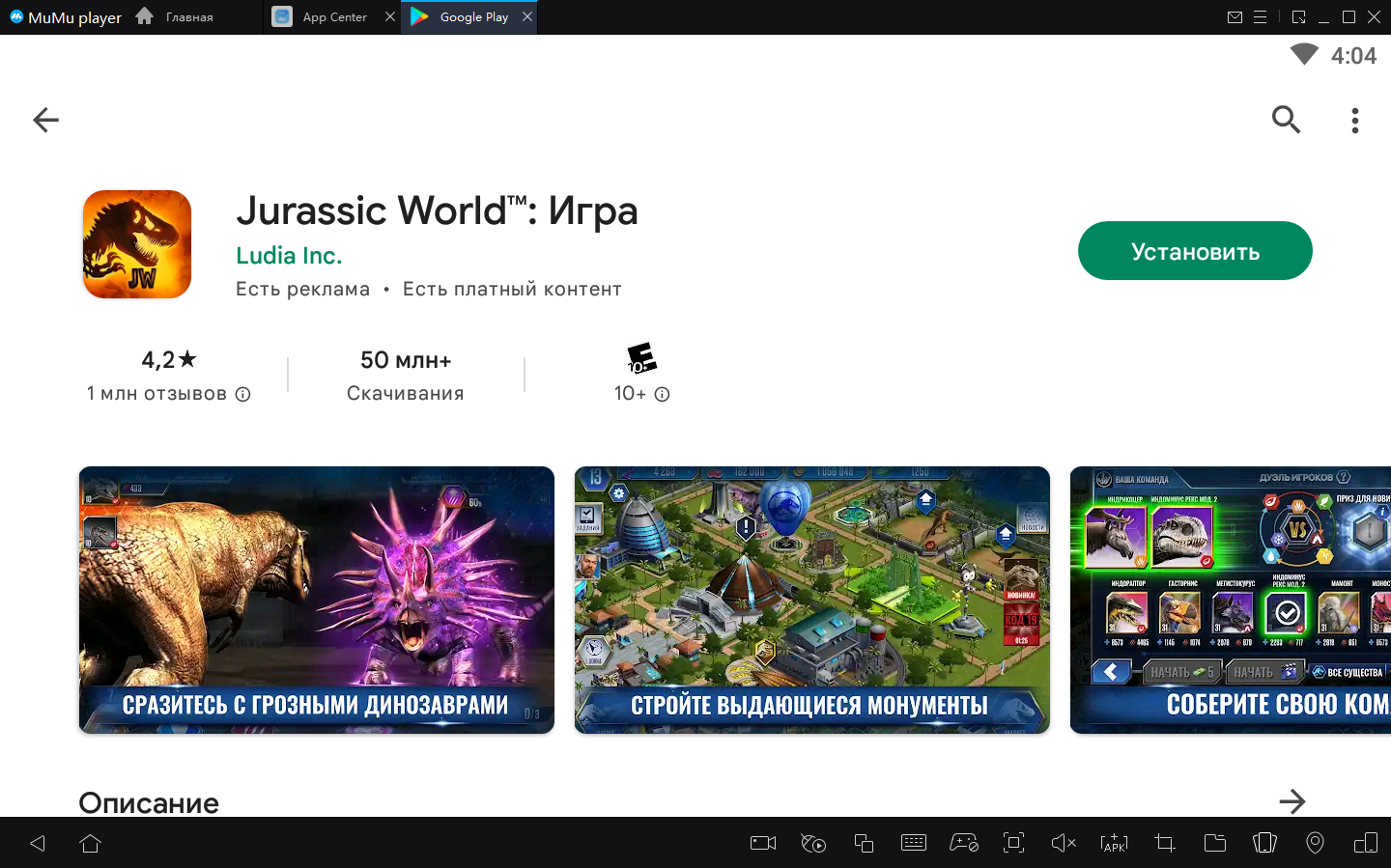This screenshot has width=1391, height=868.
Task: Toggle the muted volume speaker icon
Action: point(1064,843)
